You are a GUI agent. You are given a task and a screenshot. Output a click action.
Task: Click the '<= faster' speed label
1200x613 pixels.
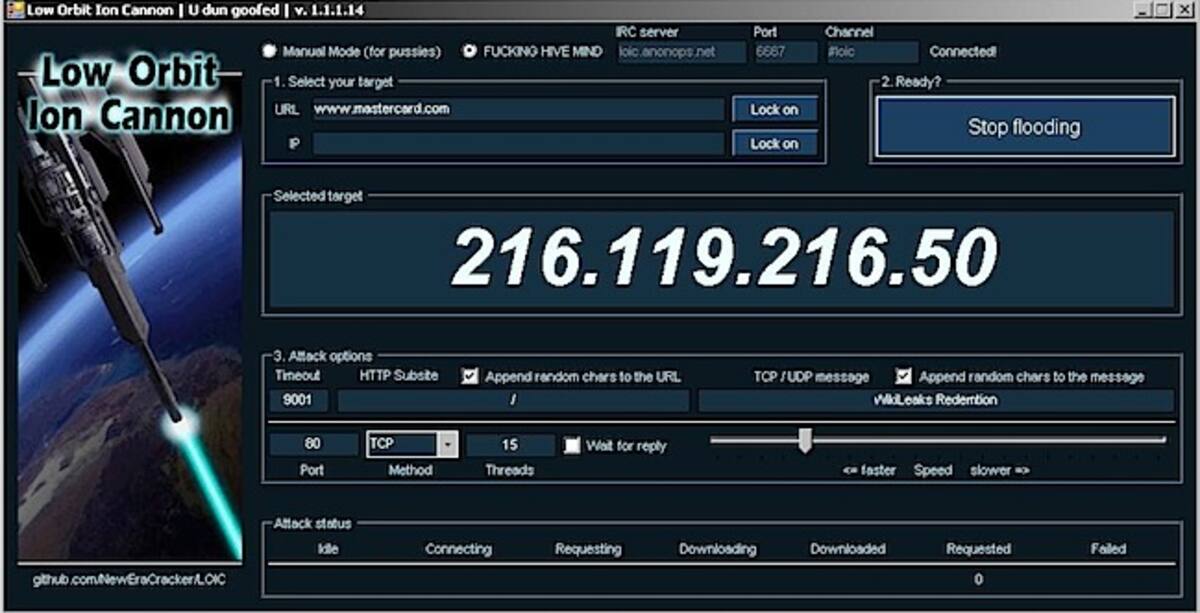coord(868,470)
